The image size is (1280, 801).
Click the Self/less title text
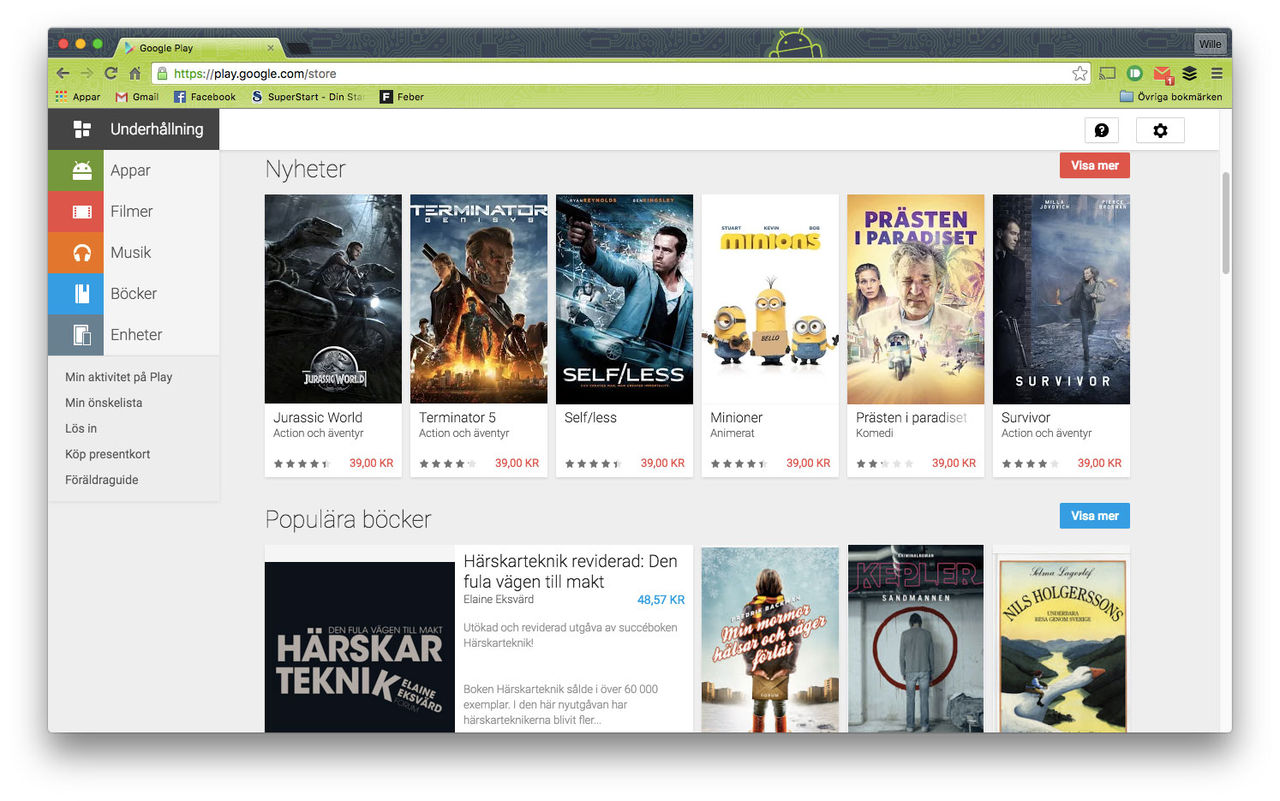(x=591, y=418)
